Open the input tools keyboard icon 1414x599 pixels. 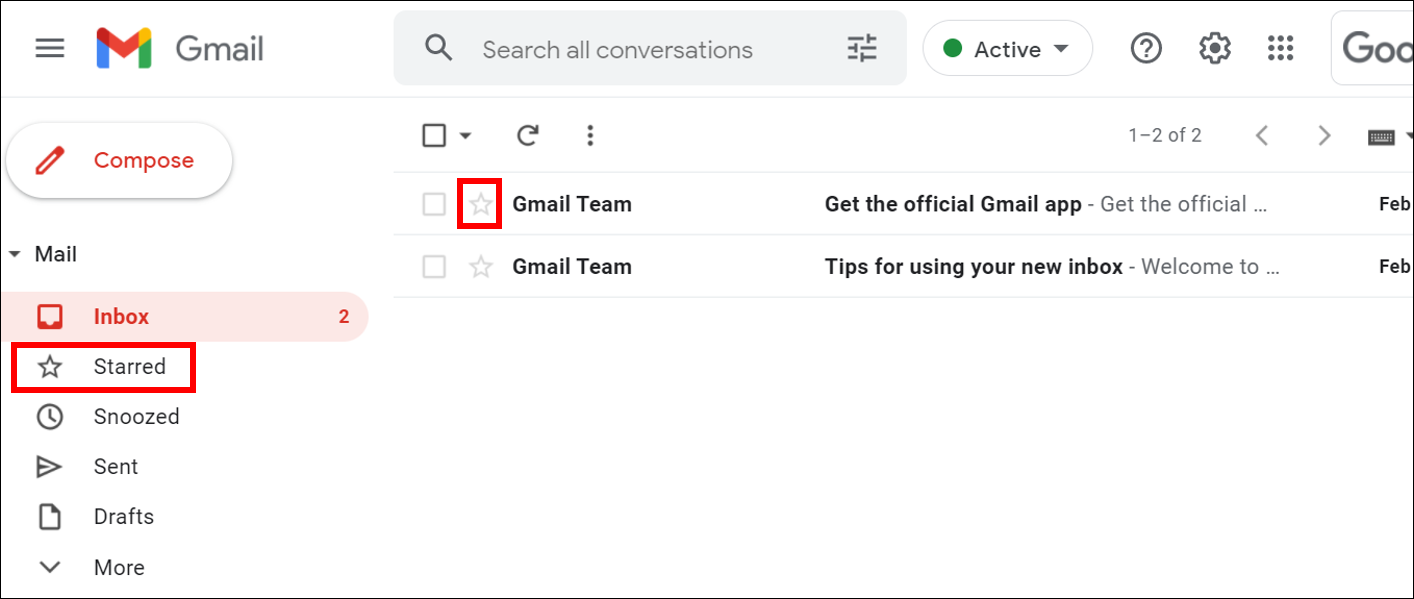[x=1381, y=137]
